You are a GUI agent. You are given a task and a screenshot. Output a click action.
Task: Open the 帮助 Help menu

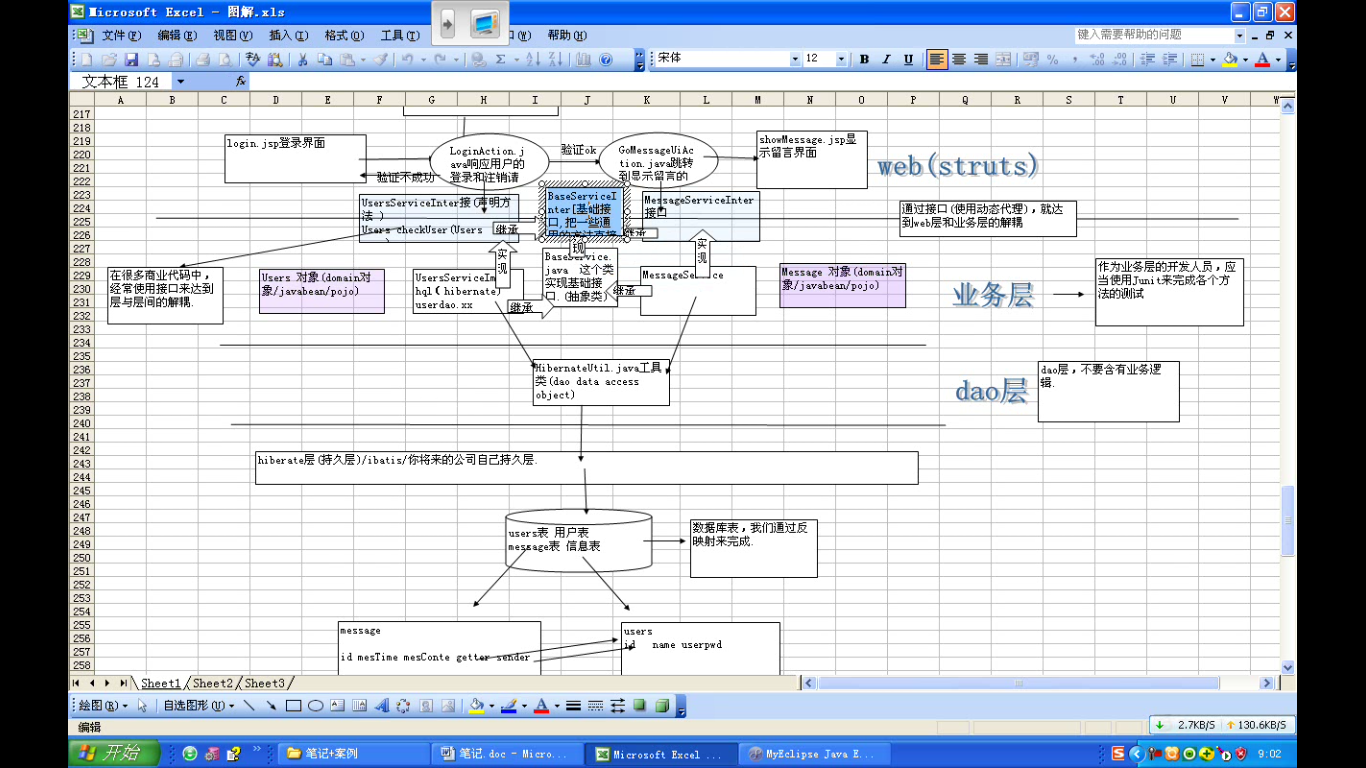[567, 35]
